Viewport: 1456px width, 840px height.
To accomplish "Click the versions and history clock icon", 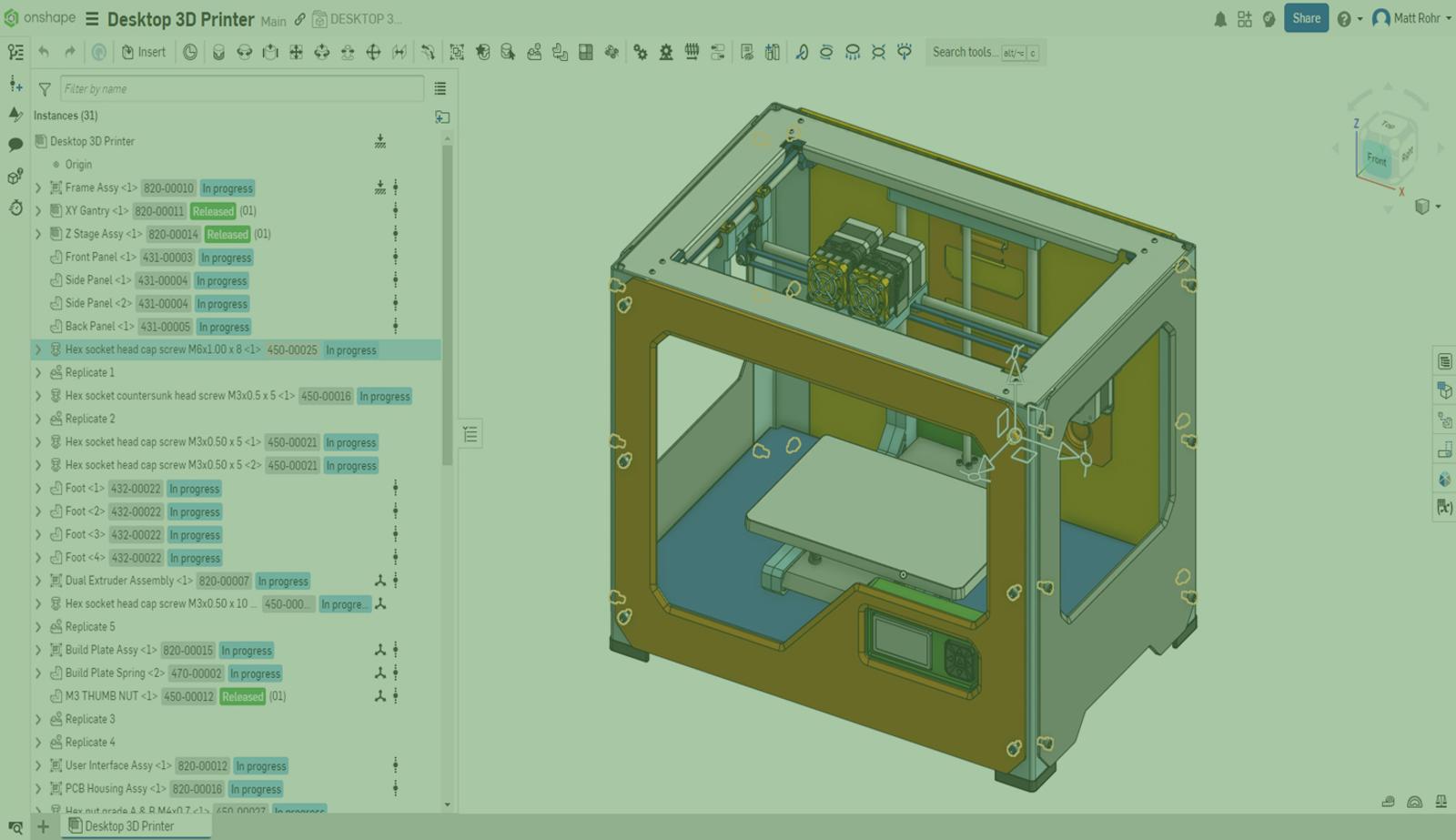I will click(x=15, y=208).
